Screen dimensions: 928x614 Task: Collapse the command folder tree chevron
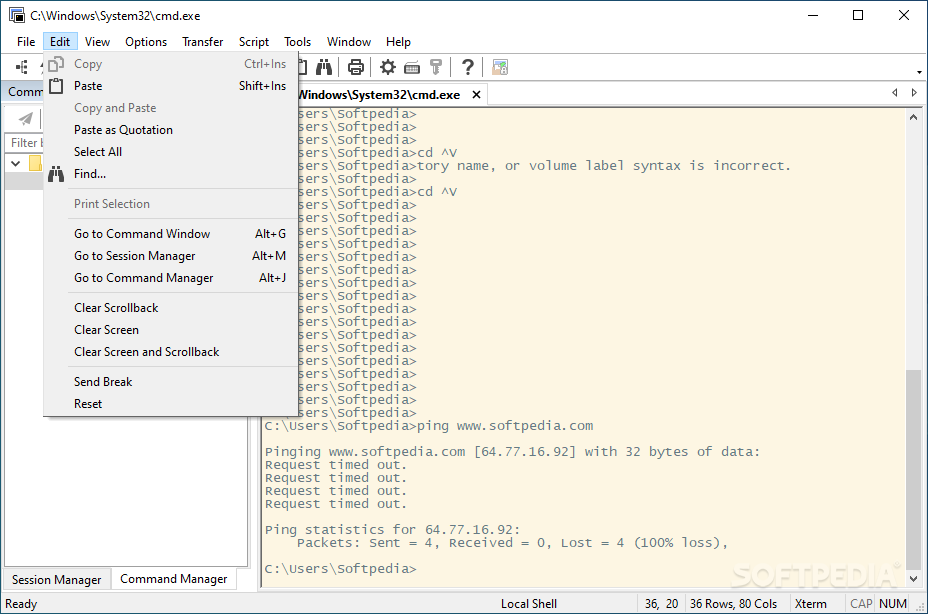[15, 163]
